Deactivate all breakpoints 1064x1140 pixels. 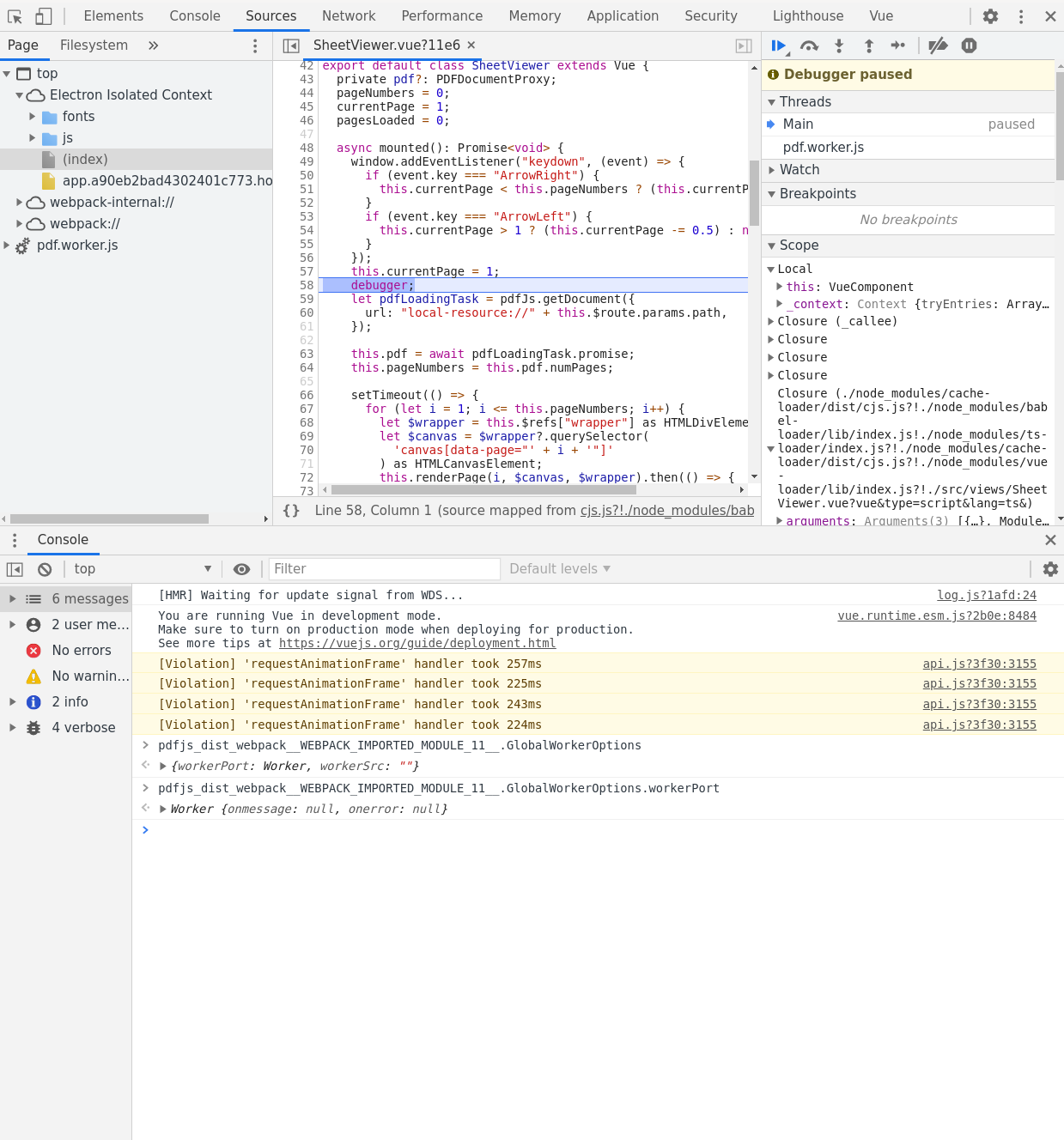[937, 45]
